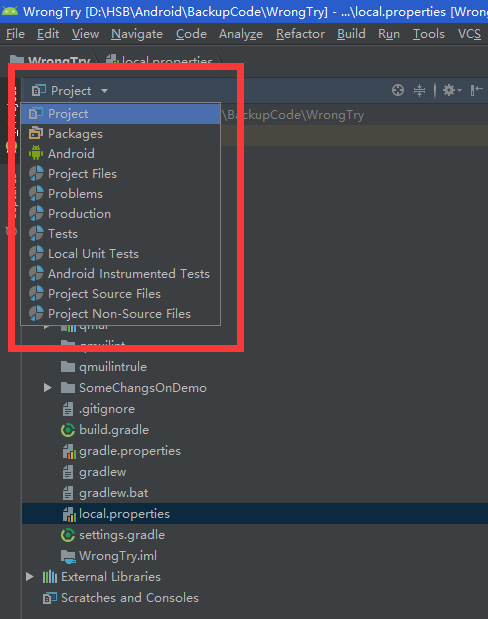
Task: Click the WrongTry.iml module icon
Action: (68, 556)
